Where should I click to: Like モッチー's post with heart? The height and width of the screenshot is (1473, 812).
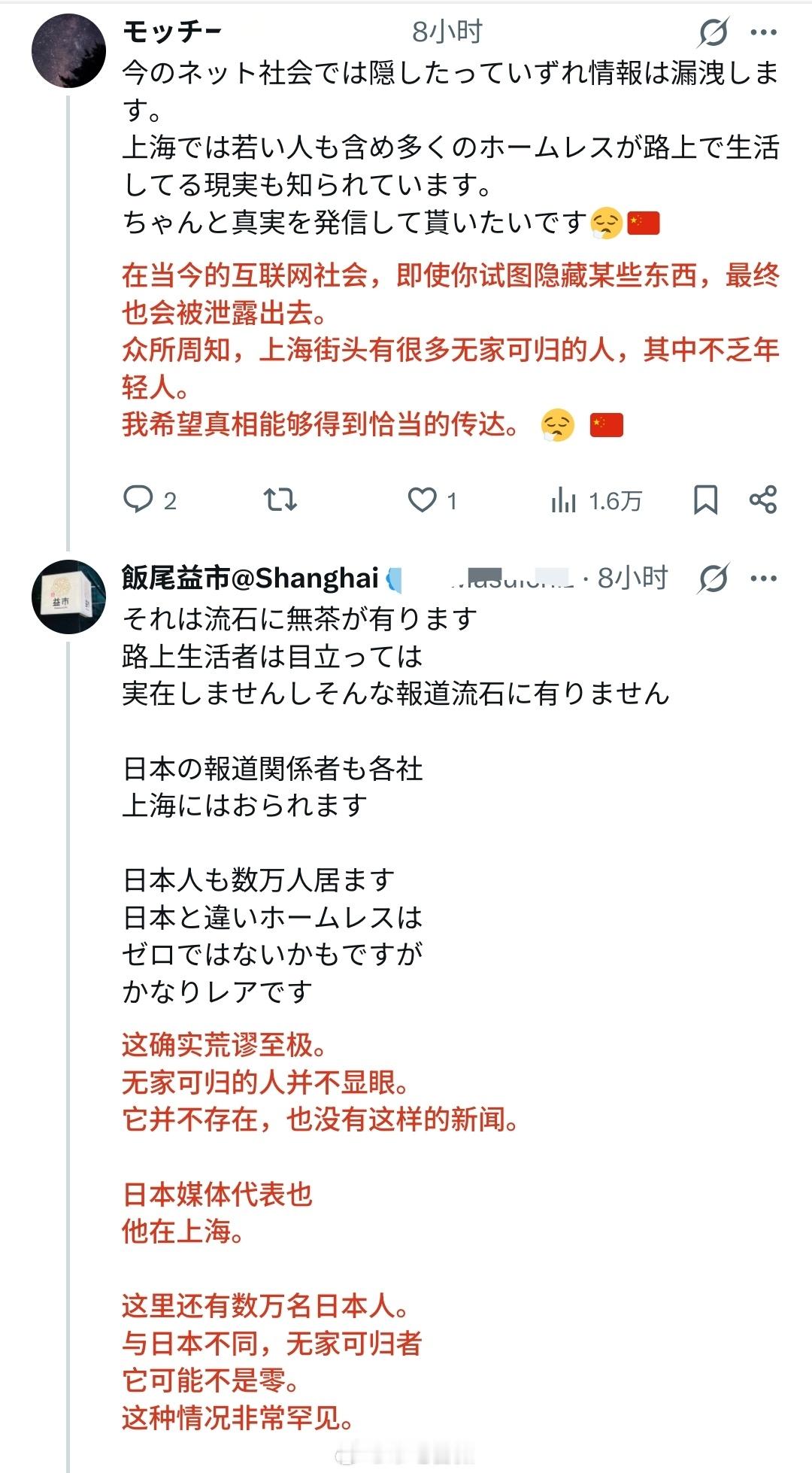[423, 500]
